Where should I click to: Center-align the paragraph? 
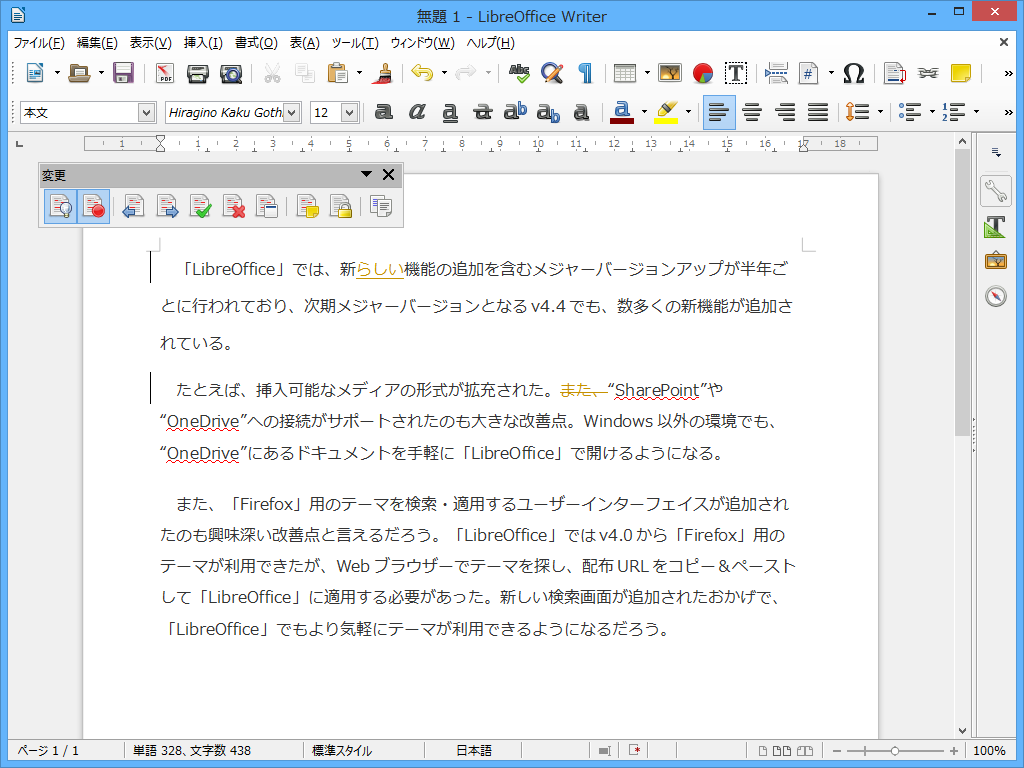[x=752, y=112]
